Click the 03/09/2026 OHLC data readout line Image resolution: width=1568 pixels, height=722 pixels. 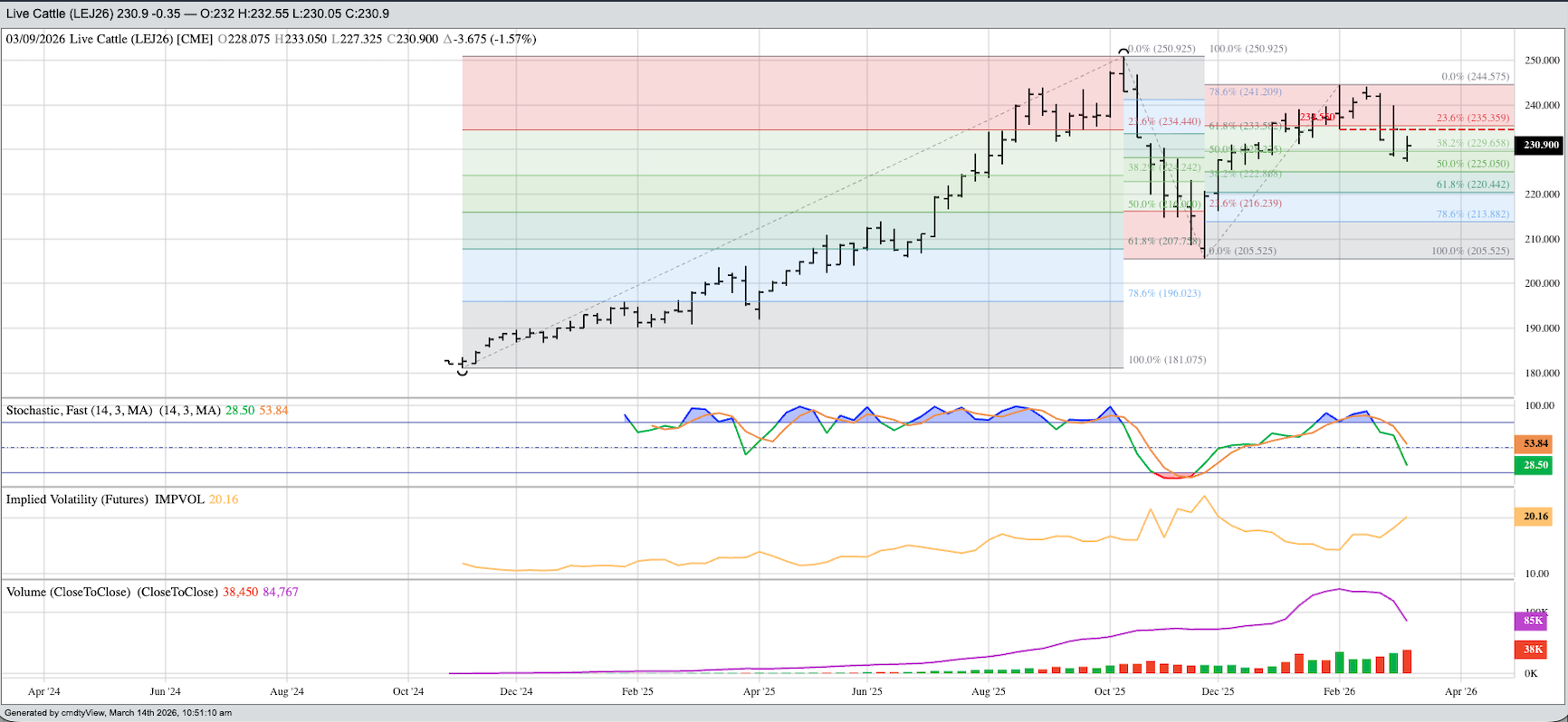click(271, 40)
